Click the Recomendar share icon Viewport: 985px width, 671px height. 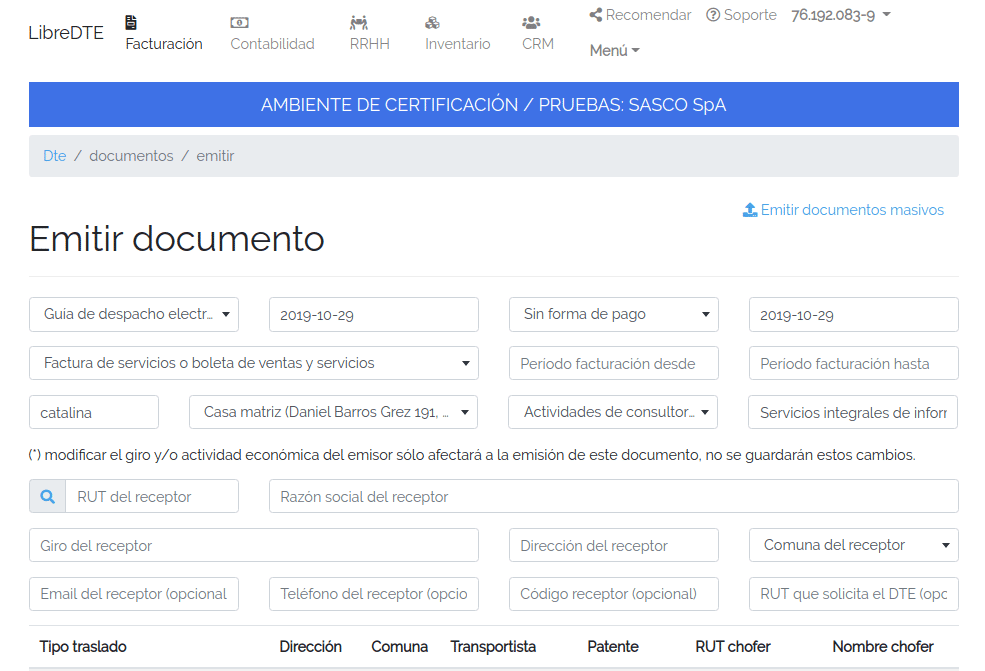pyautogui.click(x=594, y=14)
